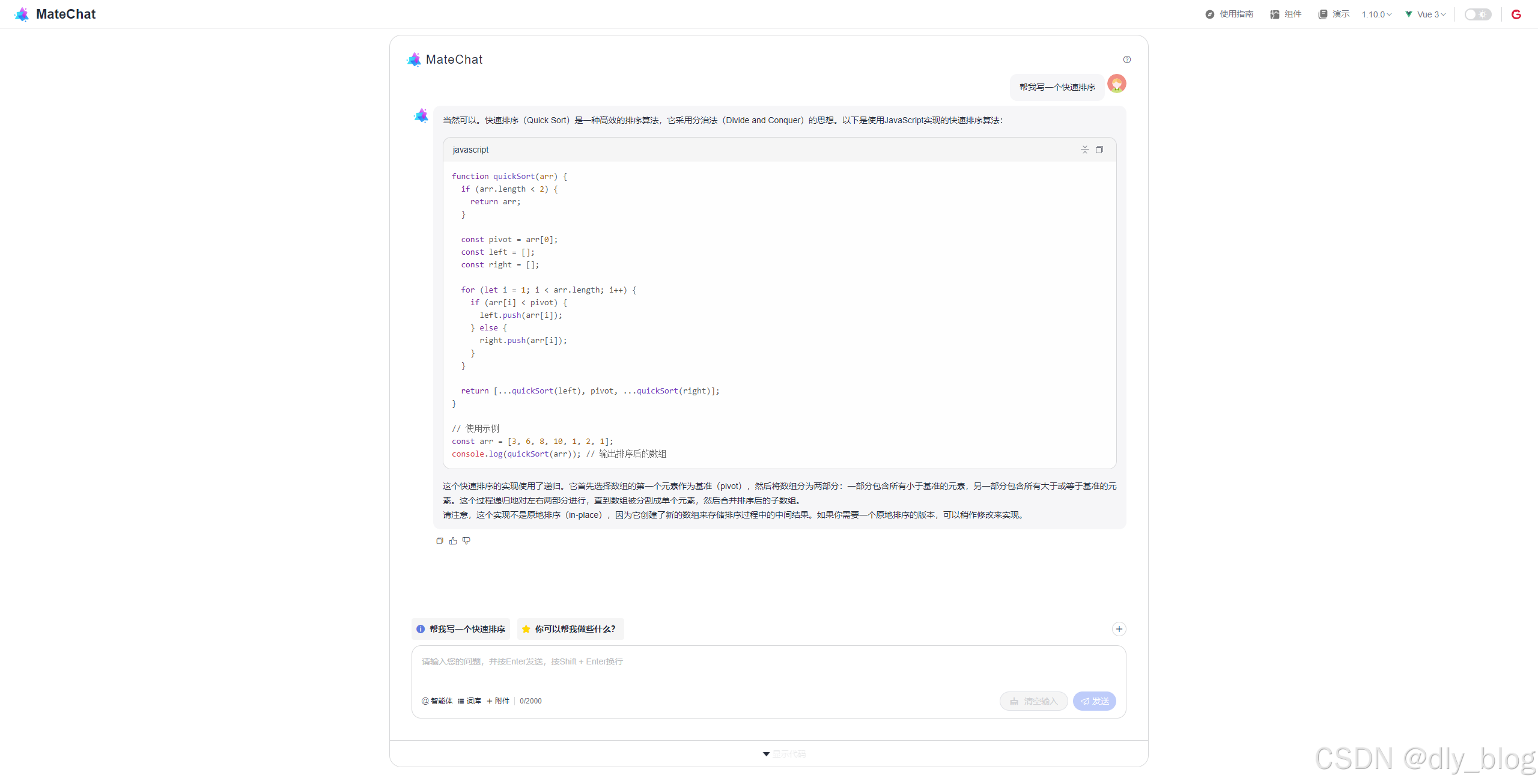Viewport: 1538px width, 784px height.
Task: Click the thumbs down icon
Action: [x=466, y=541]
